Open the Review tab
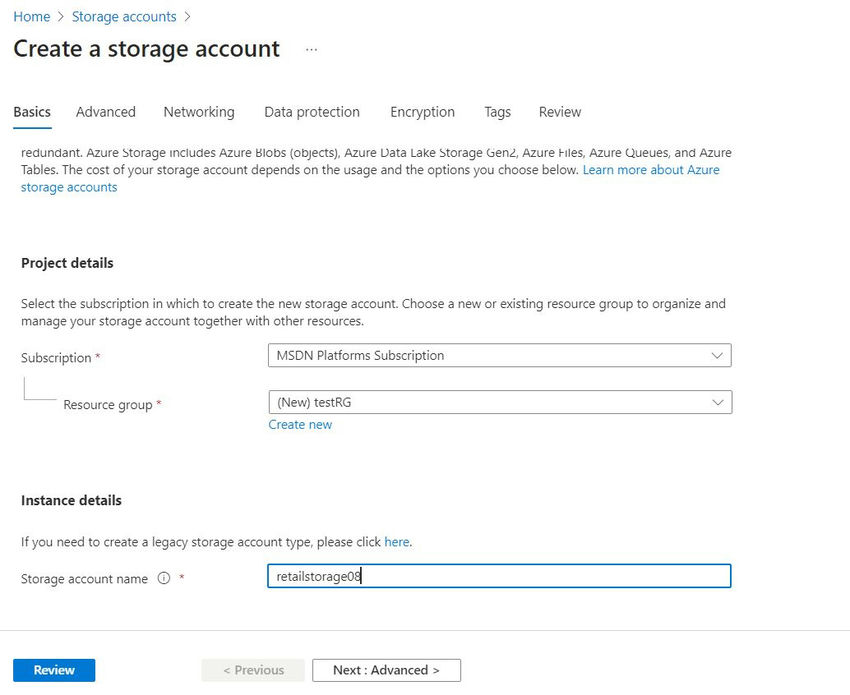The height and width of the screenshot is (695, 850). coord(559,112)
